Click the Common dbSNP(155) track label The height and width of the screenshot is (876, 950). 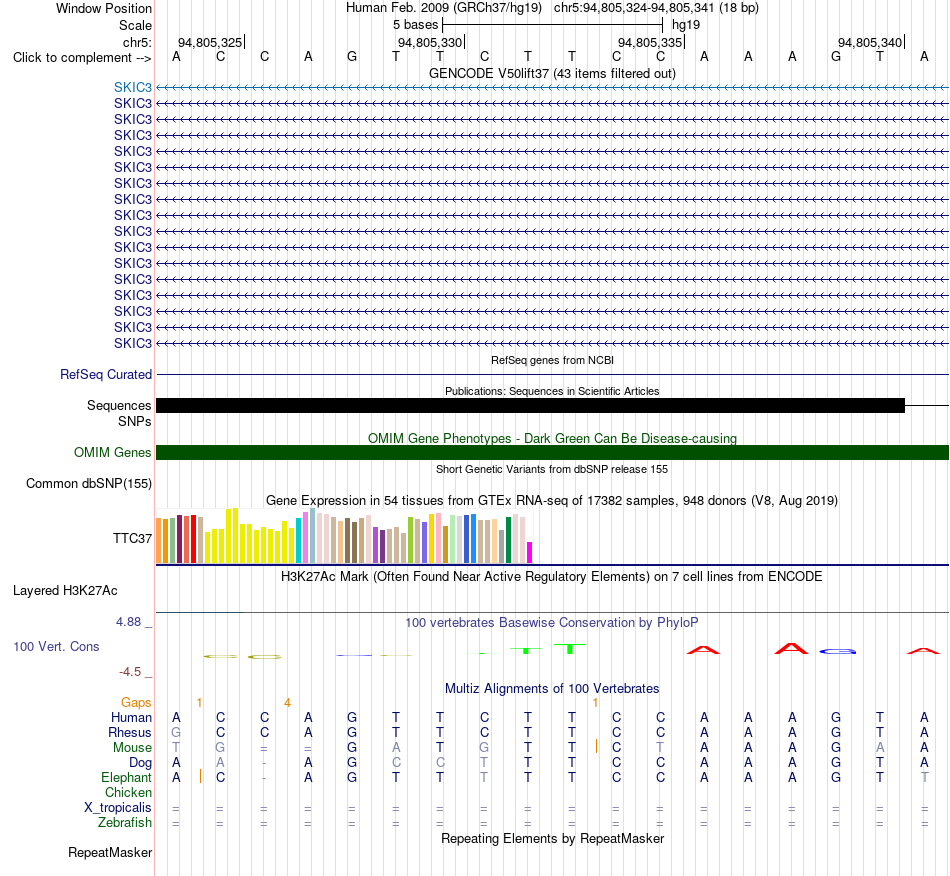(x=89, y=483)
